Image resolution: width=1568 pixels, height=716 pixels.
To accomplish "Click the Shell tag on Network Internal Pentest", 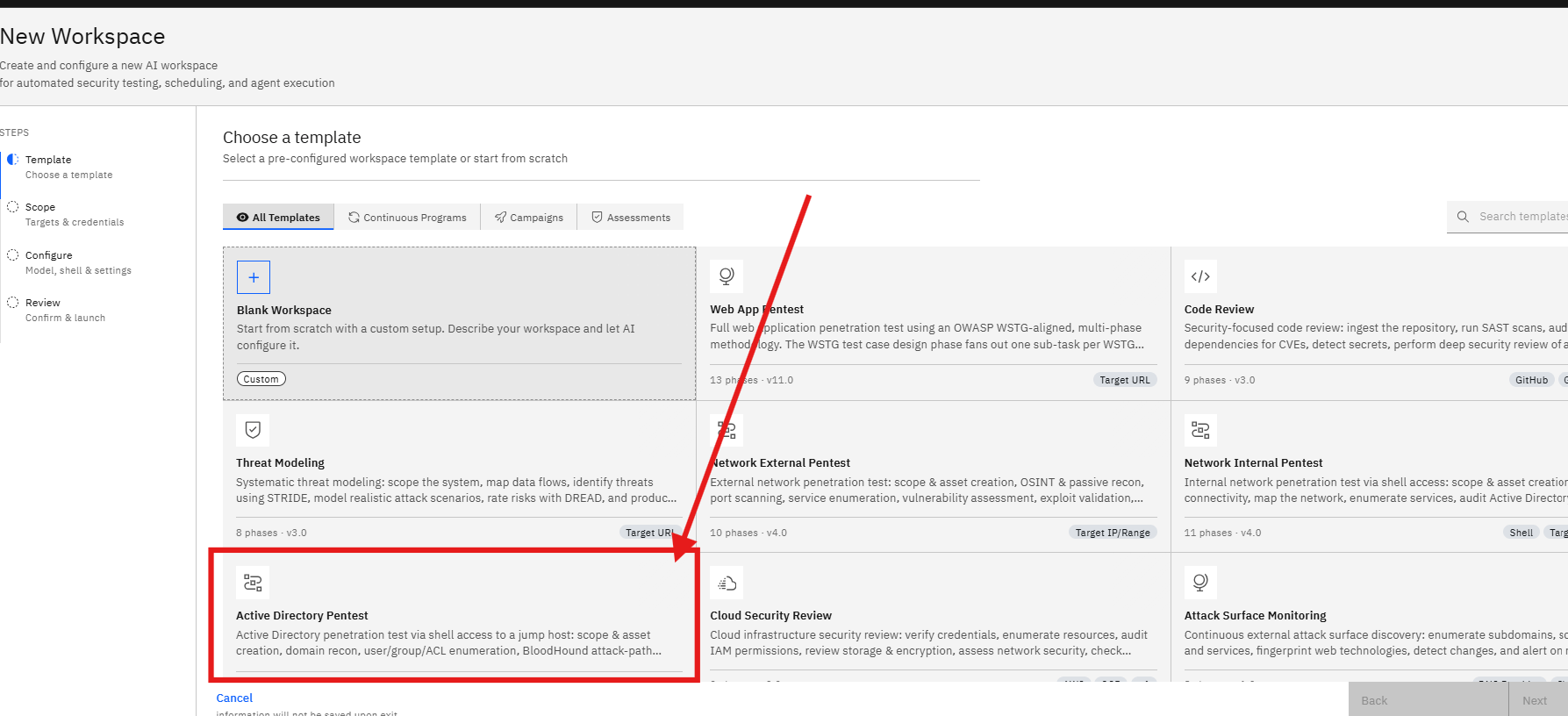I will (1521, 533).
